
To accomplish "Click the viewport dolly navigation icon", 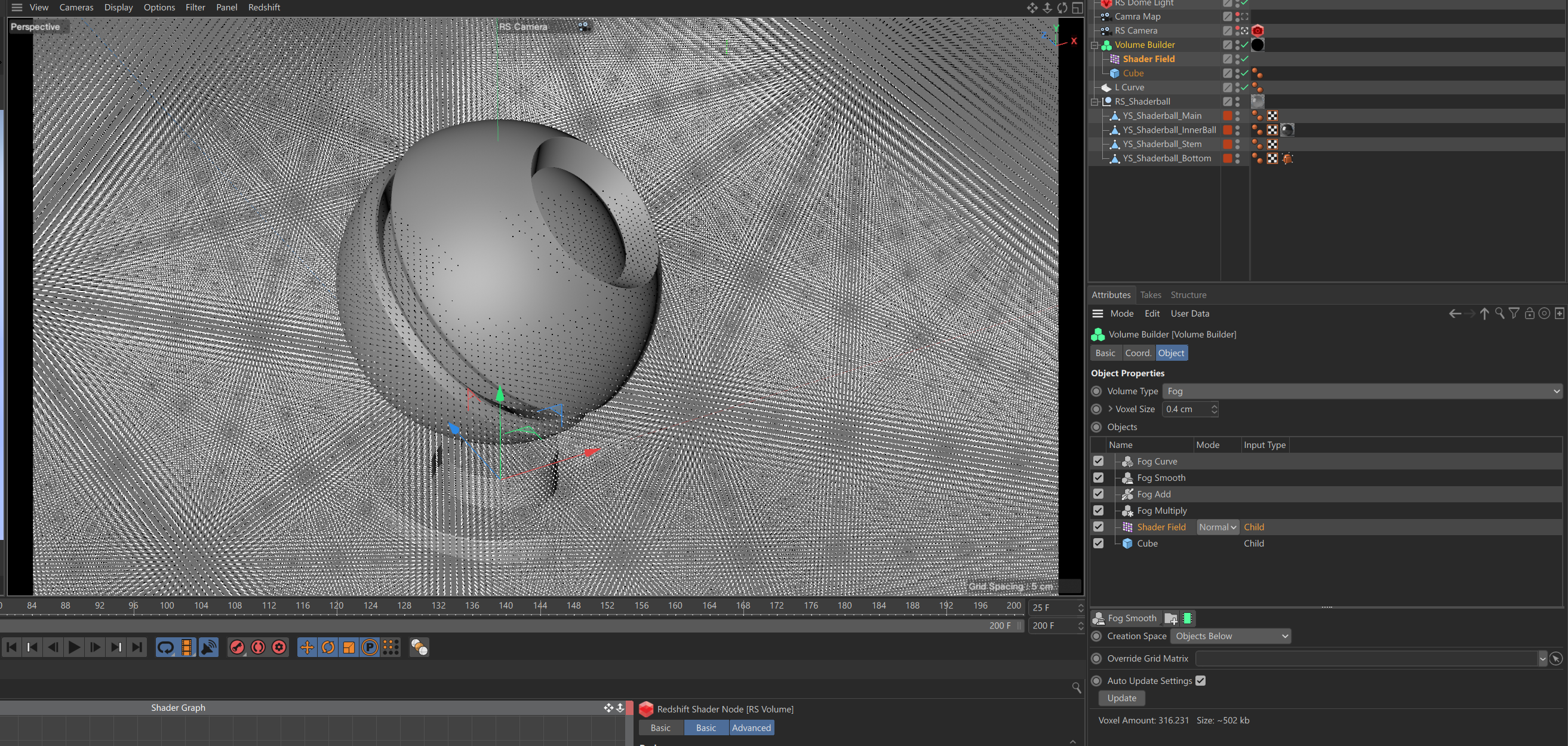I will point(1047,8).
